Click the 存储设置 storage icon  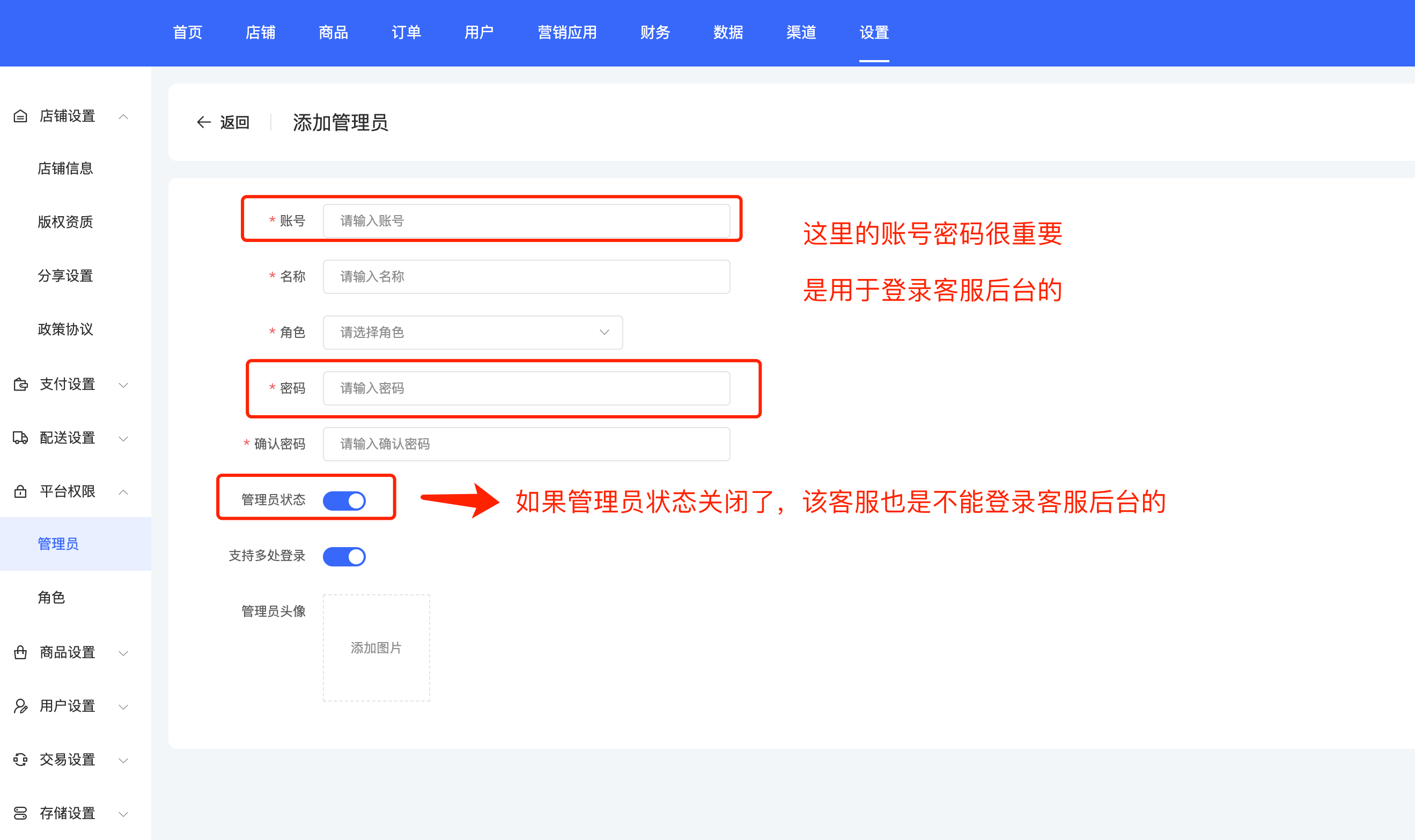(x=20, y=813)
